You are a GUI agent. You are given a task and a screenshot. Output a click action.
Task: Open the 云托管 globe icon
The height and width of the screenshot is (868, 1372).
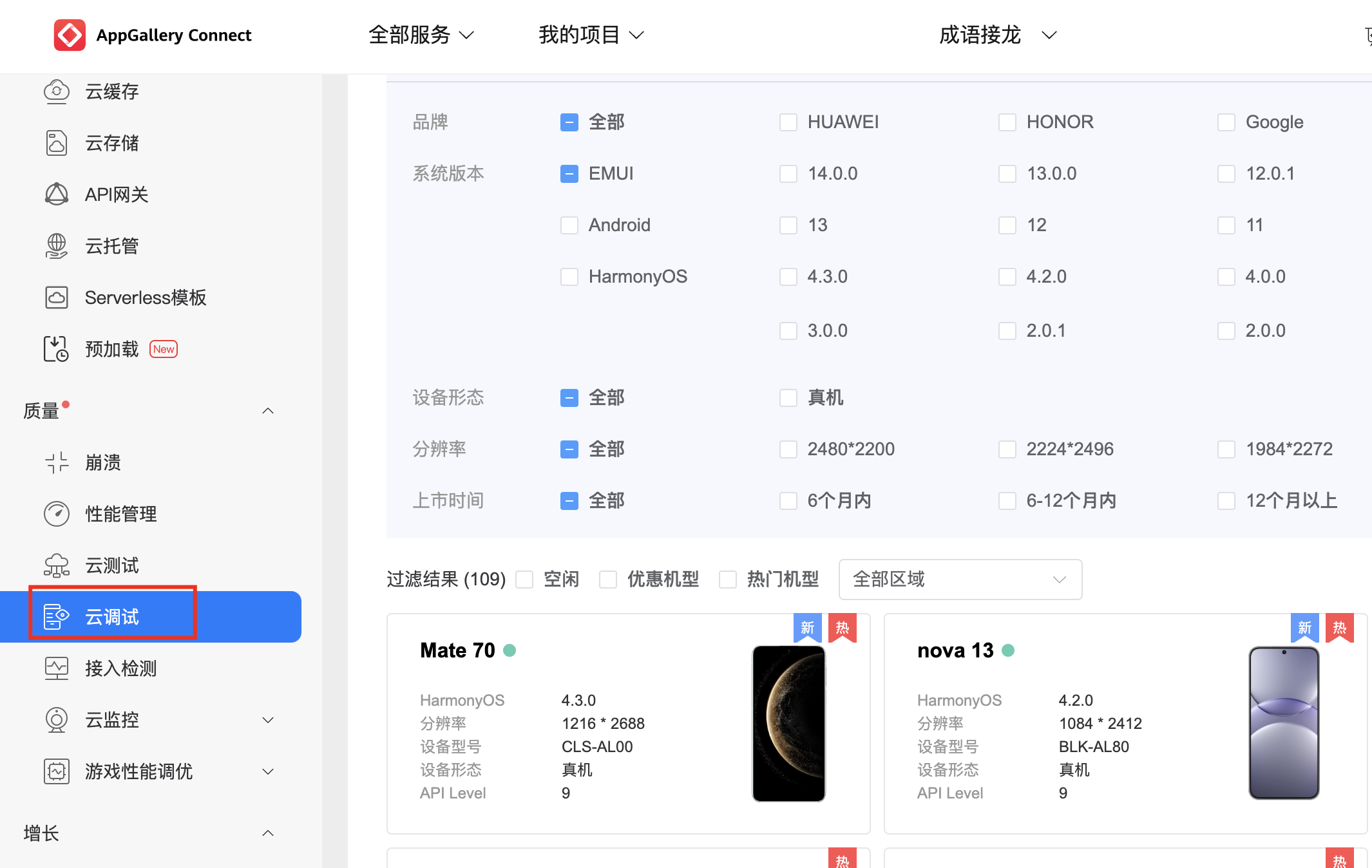click(x=57, y=246)
